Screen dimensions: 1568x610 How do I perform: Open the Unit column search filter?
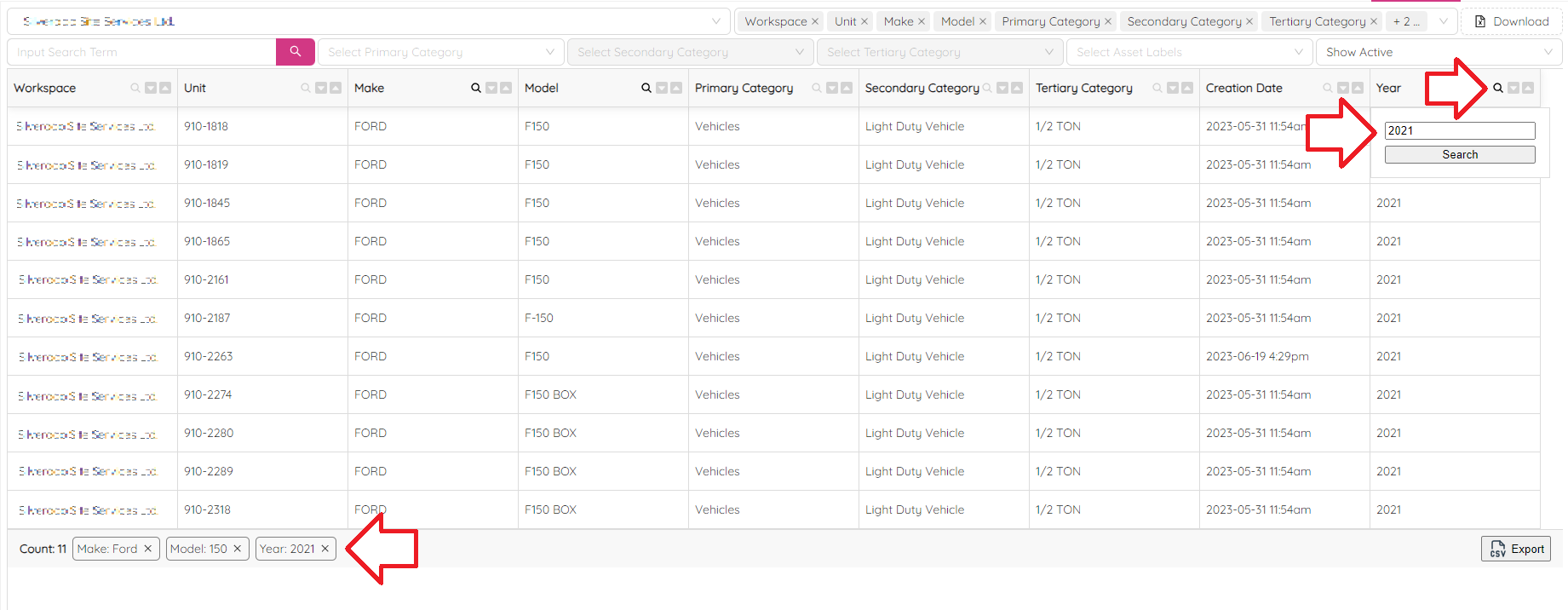pyautogui.click(x=306, y=88)
